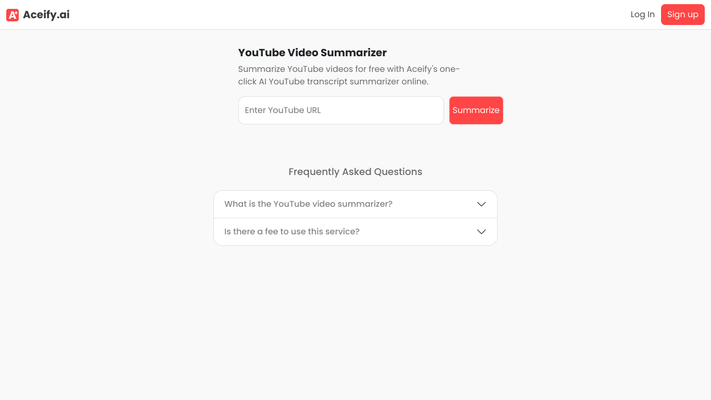Expand chevron beside the service fee question
Image resolution: width=711 pixels, height=400 pixels.
tap(481, 232)
